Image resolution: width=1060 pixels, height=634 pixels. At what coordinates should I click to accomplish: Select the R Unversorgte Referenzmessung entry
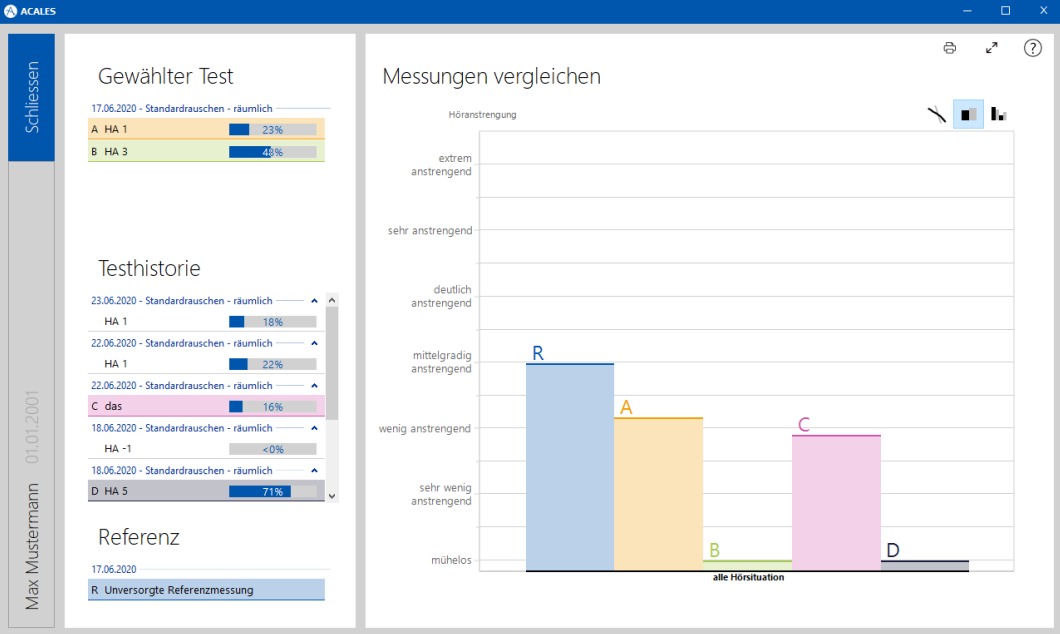click(206, 590)
